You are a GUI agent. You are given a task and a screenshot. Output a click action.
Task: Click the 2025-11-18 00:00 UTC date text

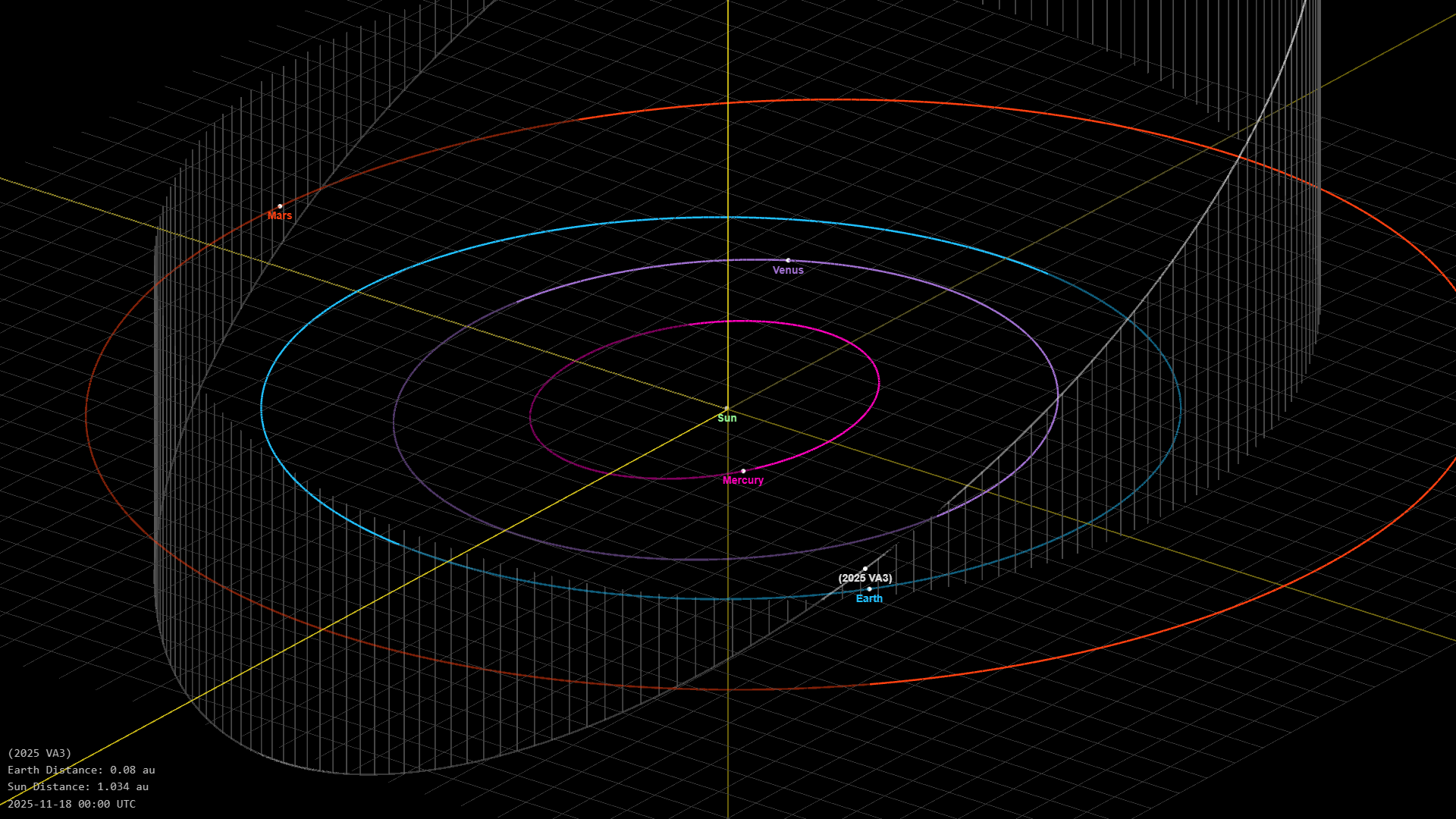point(72,804)
